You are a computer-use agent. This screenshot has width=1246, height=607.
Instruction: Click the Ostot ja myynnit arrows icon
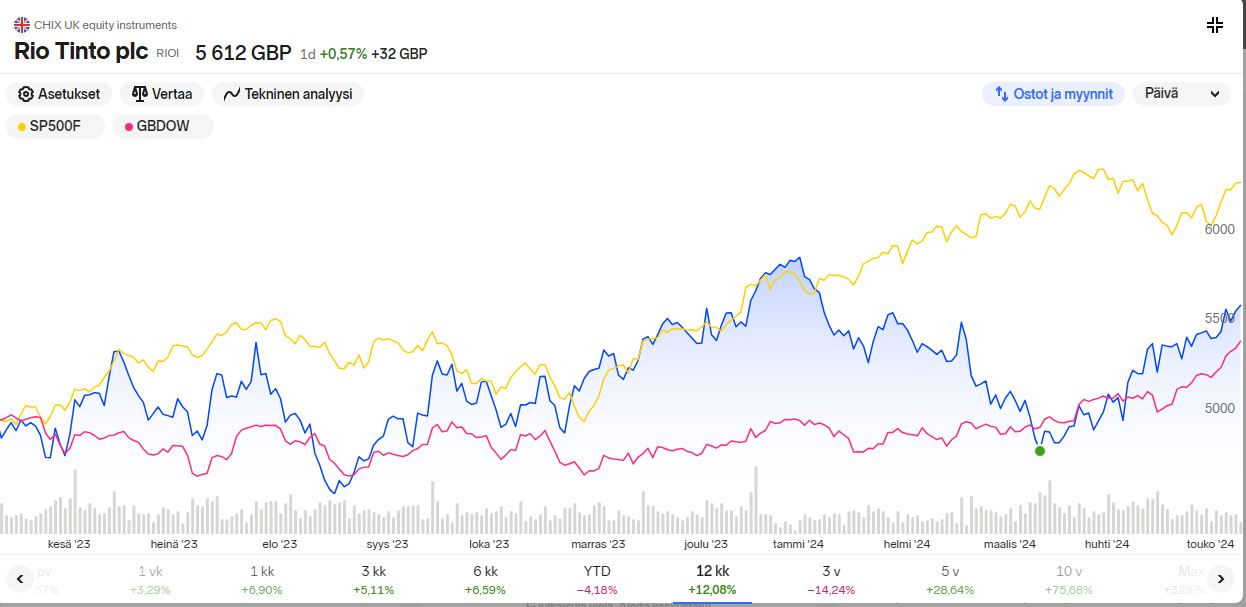coord(1001,94)
